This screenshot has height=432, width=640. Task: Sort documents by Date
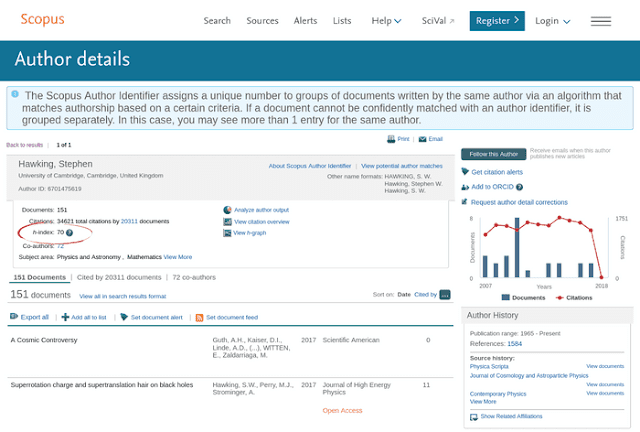tap(404, 294)
